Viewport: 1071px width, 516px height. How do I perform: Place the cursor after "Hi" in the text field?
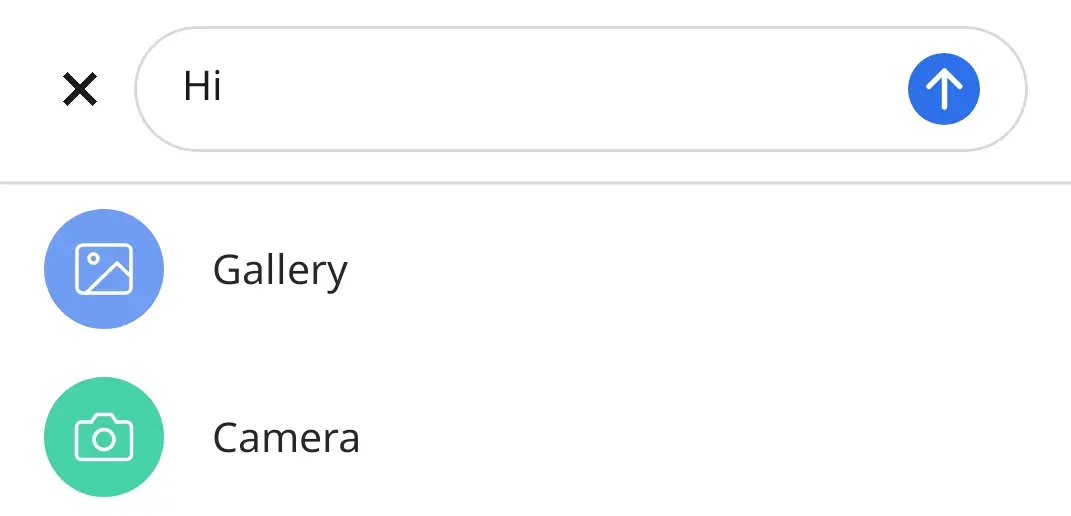click(x=225, y=88)
